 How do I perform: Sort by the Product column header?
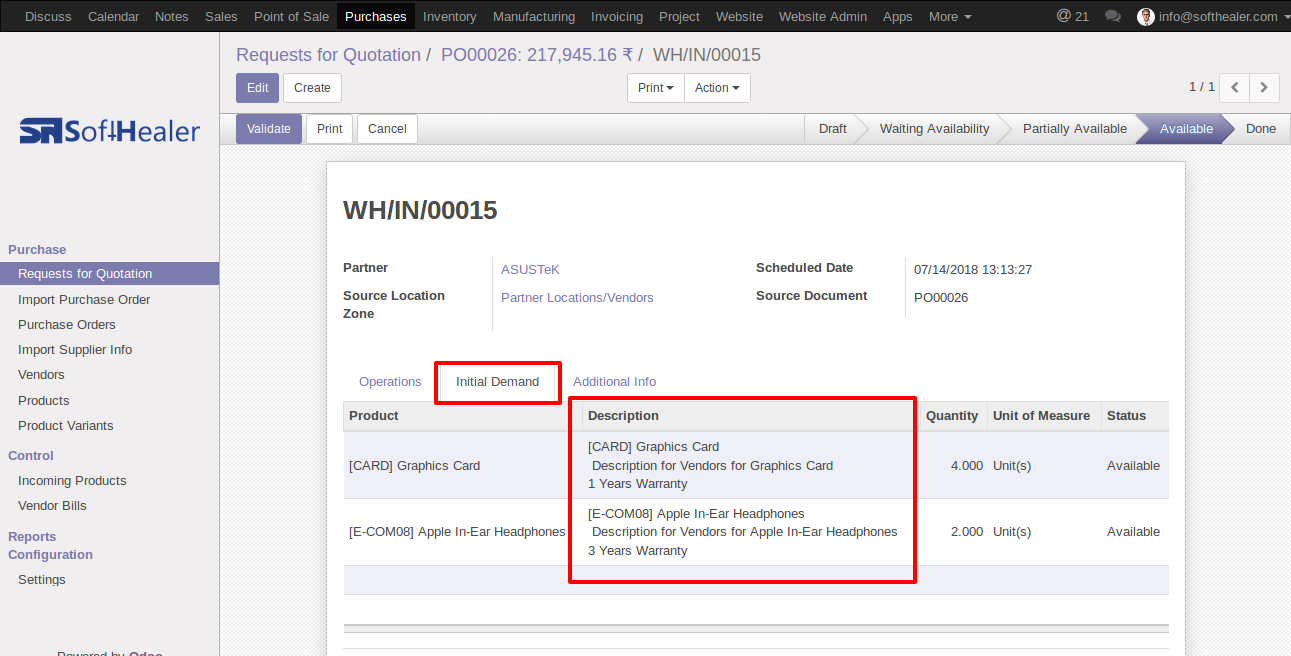click(x=463, y=416)
